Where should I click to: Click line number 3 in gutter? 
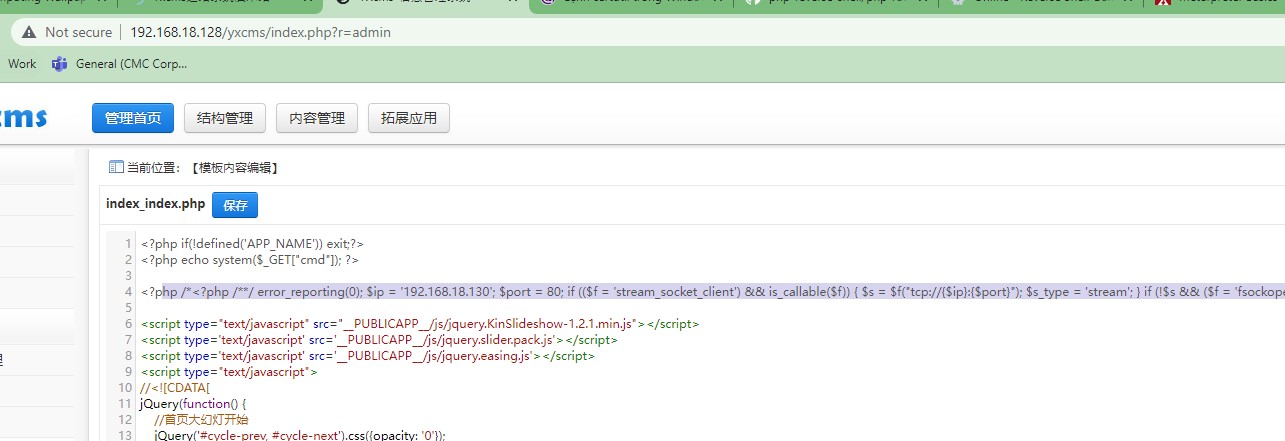tap(128, 275)
